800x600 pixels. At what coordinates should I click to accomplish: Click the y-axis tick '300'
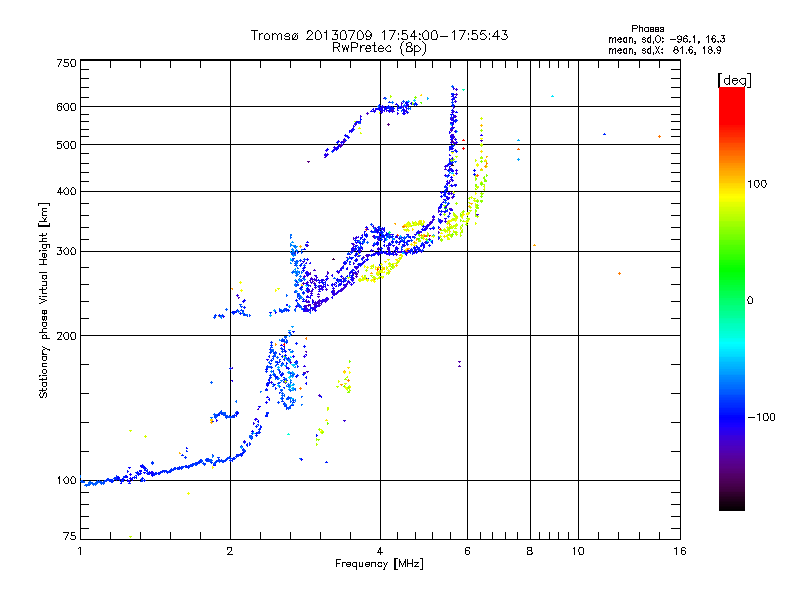(66, 252)
